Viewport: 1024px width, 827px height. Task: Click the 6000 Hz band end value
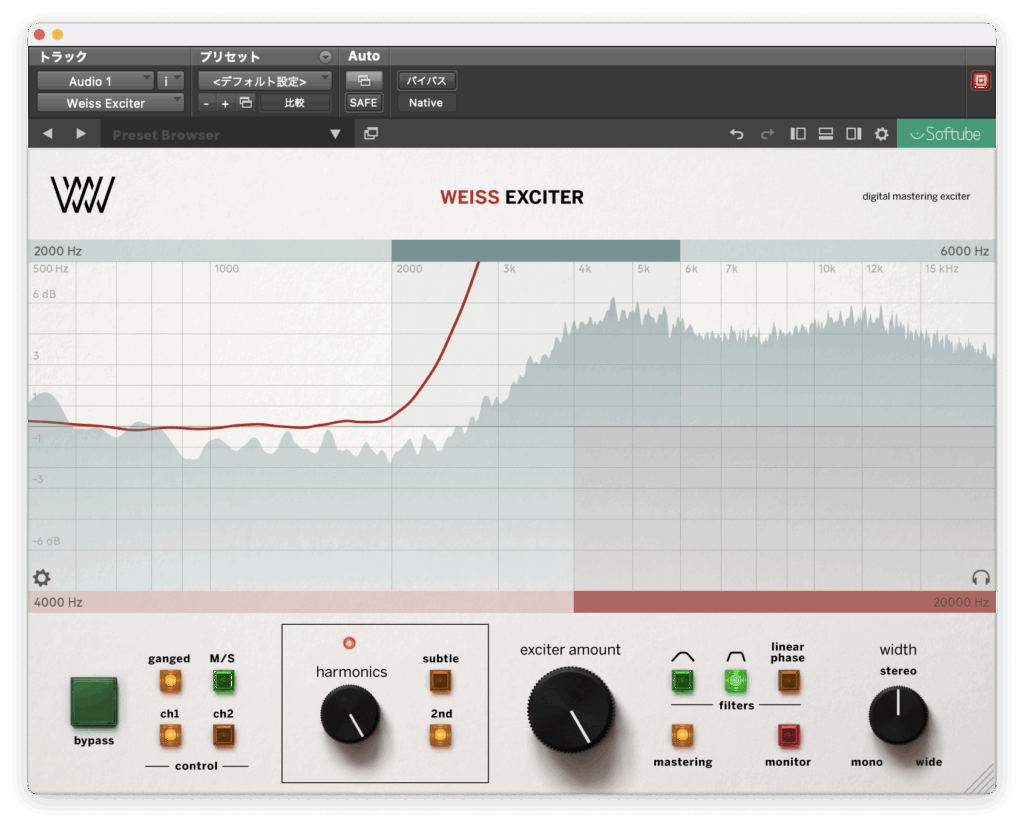pos(965,251)
